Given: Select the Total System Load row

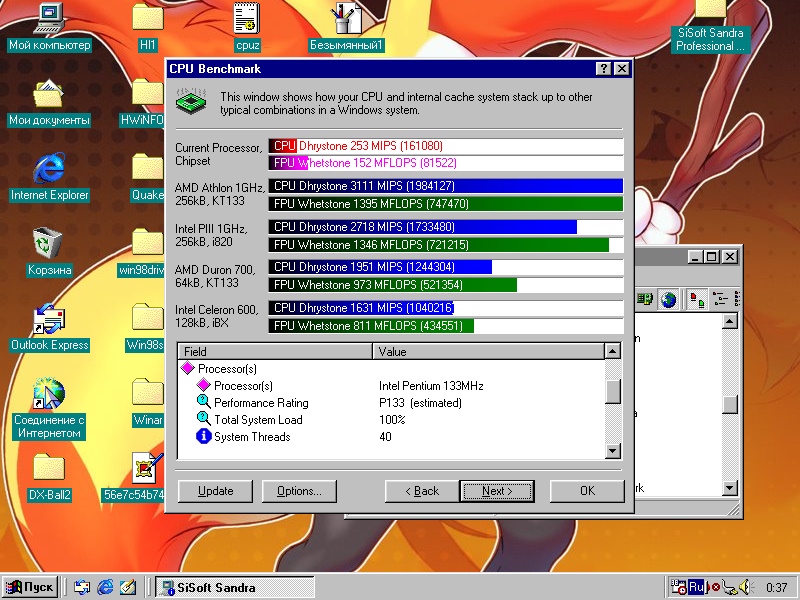Looking at the screenshot, I should coord(391,419).
